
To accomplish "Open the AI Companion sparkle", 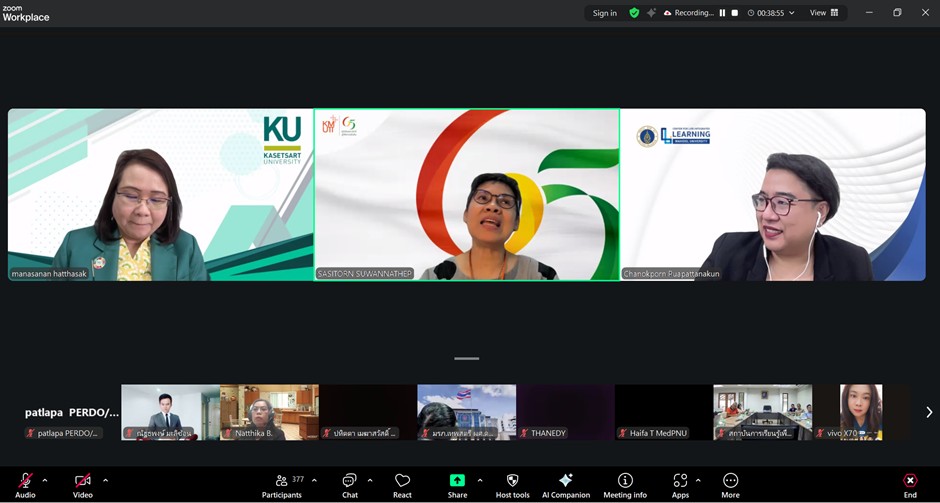I will pyautogui.click(x=566, y=485).
